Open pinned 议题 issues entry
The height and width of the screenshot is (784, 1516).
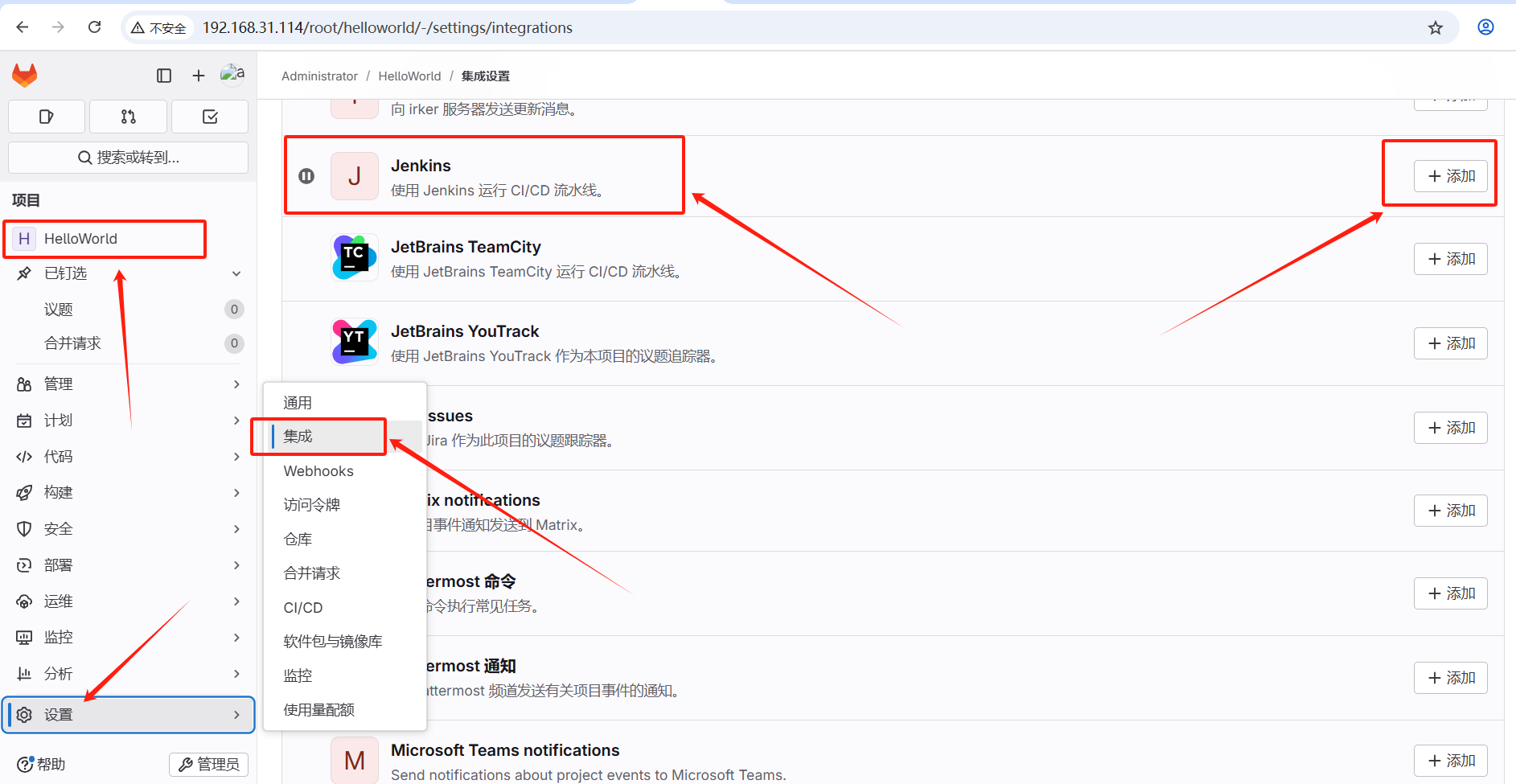pyautogui.click(x=129, y=310)
